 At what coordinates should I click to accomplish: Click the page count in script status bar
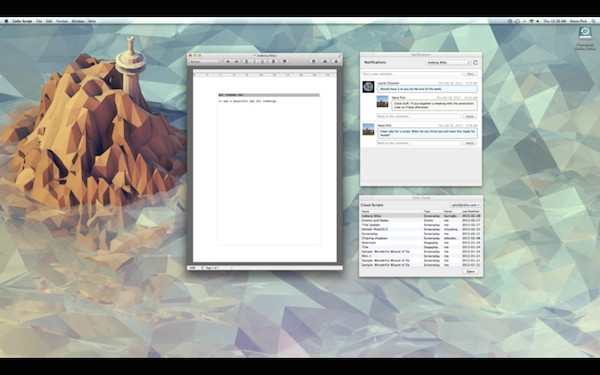[x=212, y=268]
